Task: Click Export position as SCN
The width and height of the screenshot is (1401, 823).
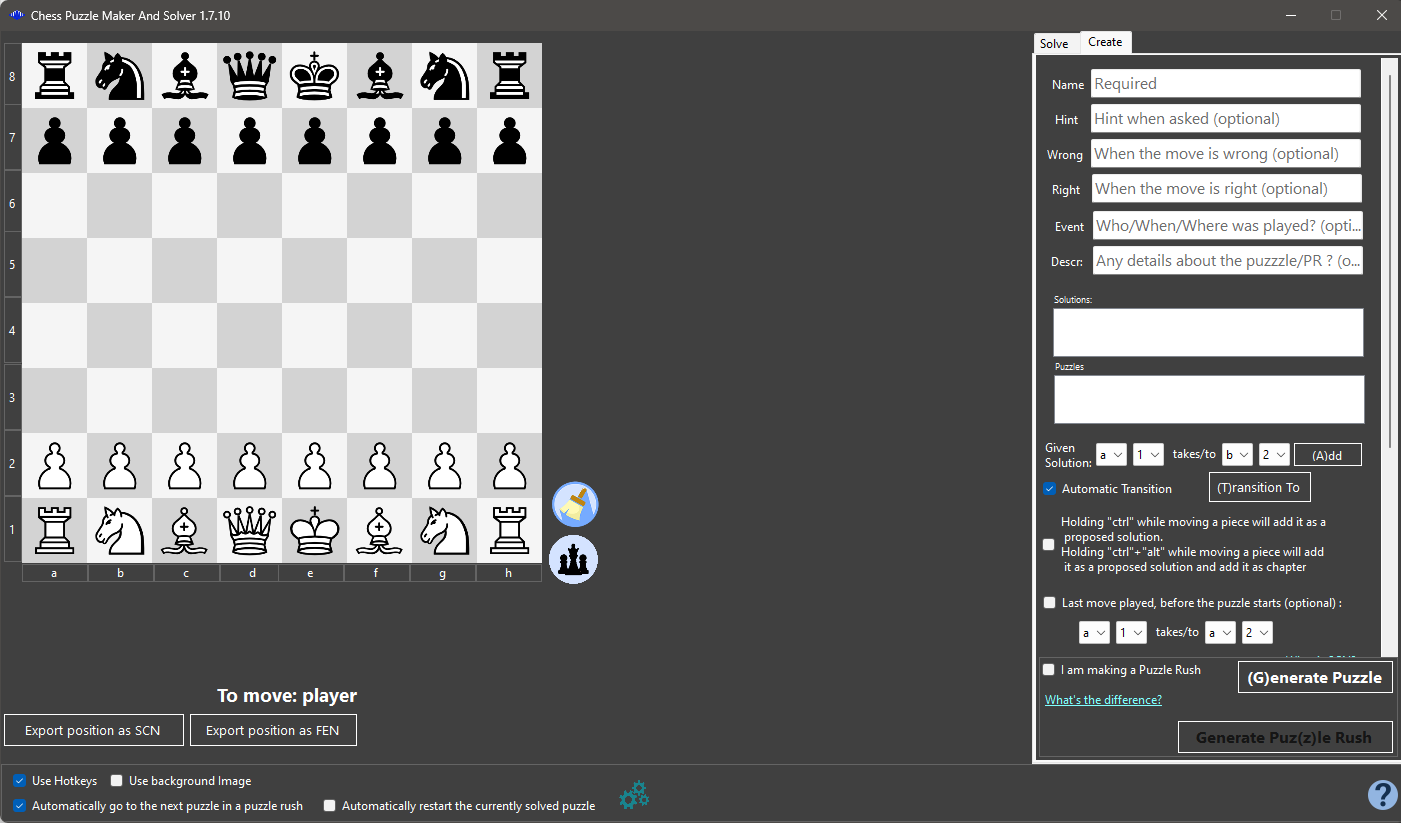Action: coord(94,730)
